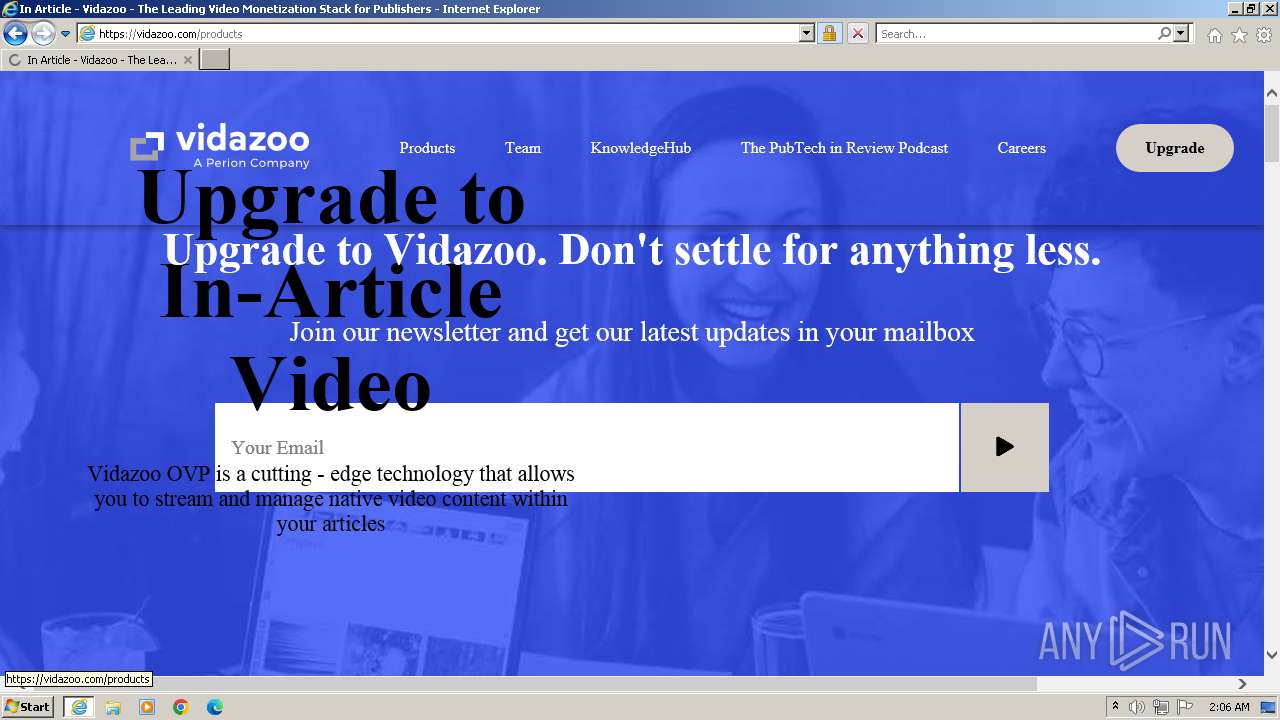
Task: Click the Your Email input field
Action: 587,447
